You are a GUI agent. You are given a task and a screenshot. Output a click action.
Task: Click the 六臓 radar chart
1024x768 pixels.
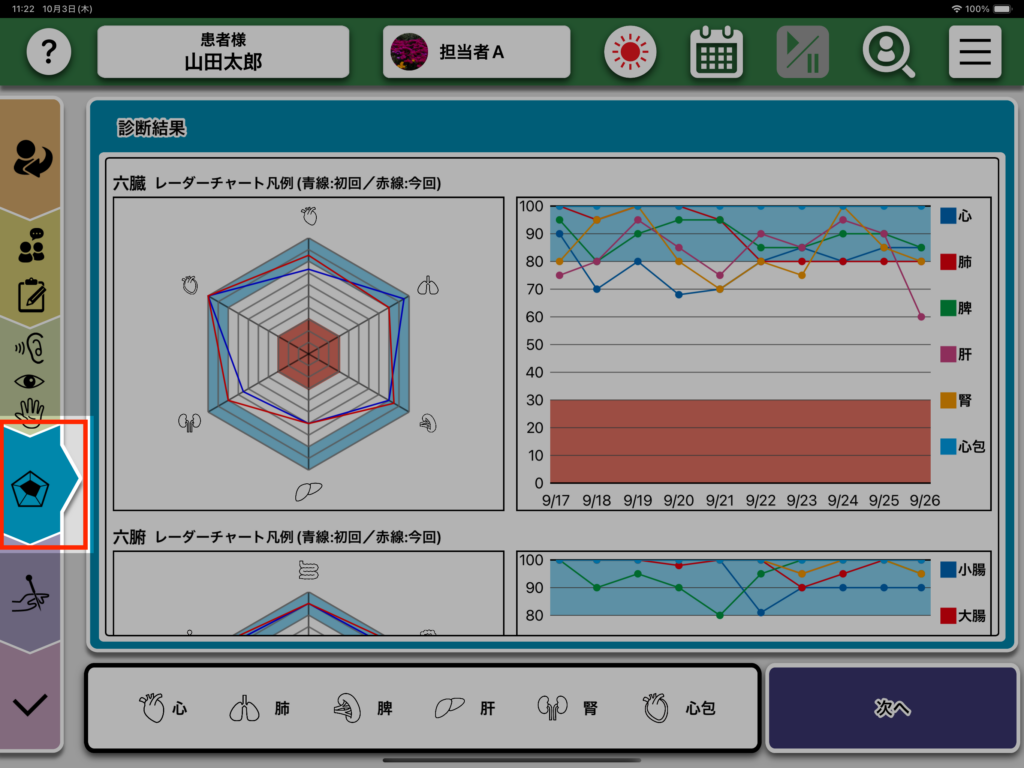click(308, 353)
